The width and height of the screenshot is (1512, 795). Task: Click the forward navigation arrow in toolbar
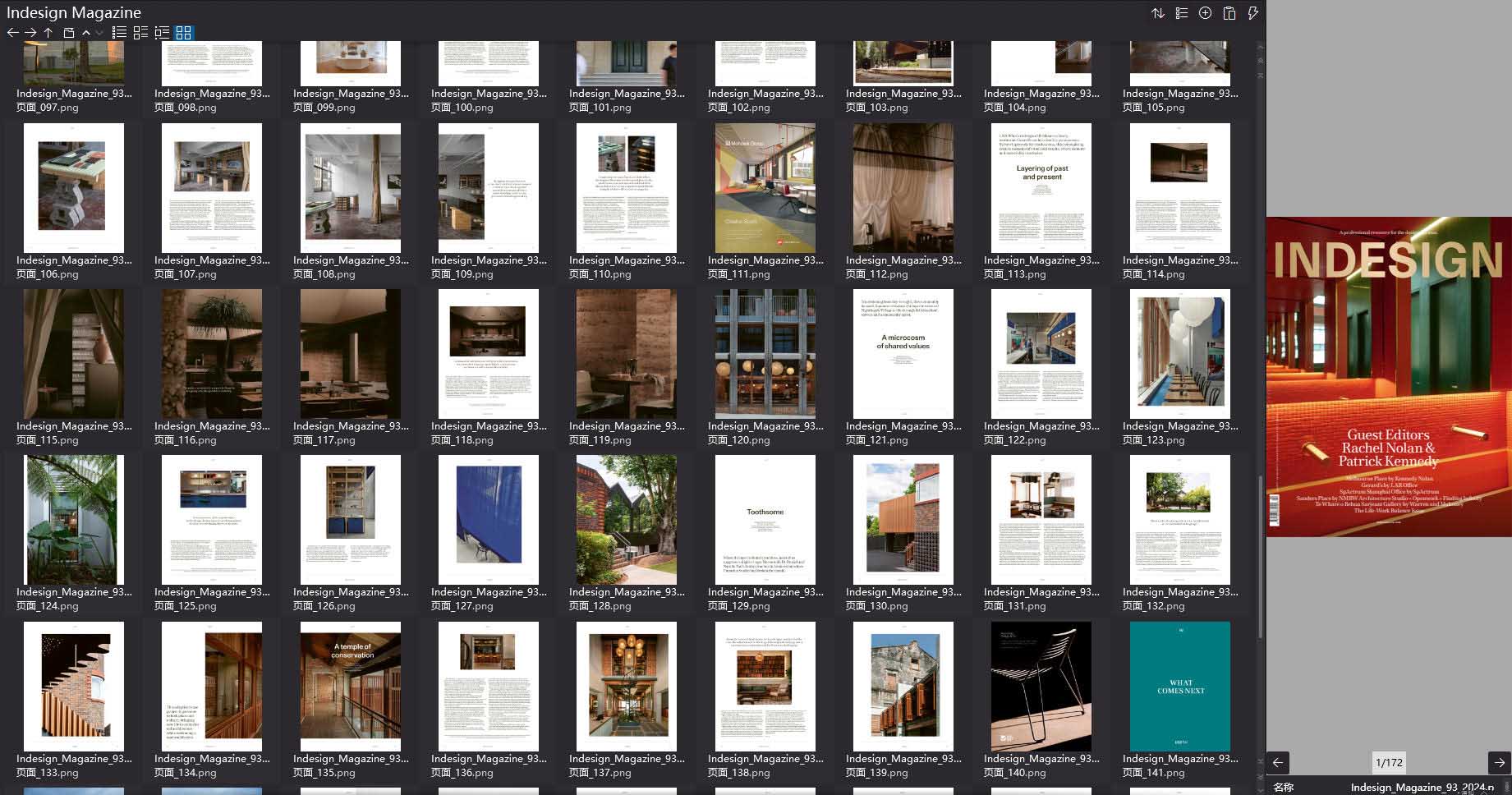30,33
